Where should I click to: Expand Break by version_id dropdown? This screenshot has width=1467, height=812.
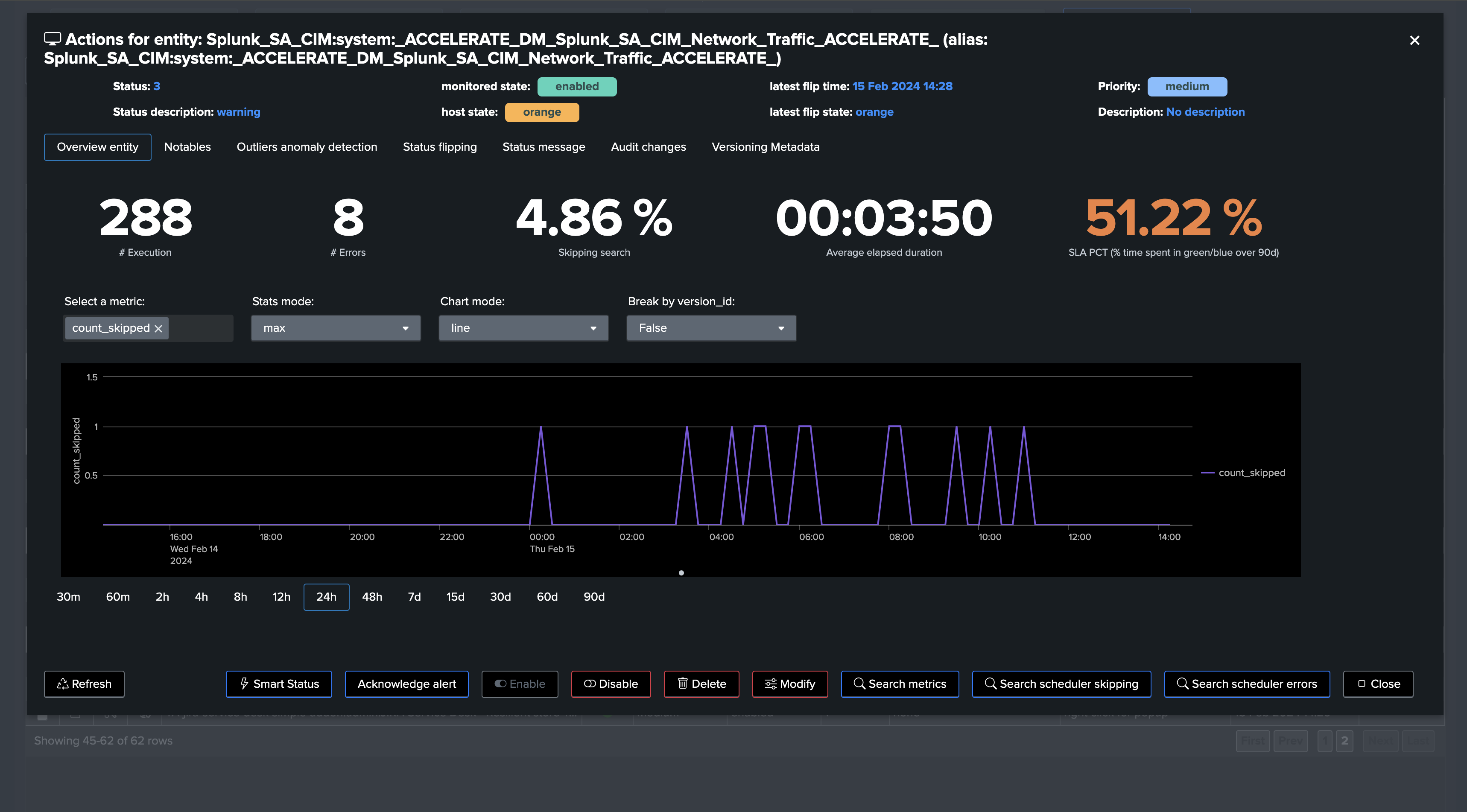tap(711, 328)
